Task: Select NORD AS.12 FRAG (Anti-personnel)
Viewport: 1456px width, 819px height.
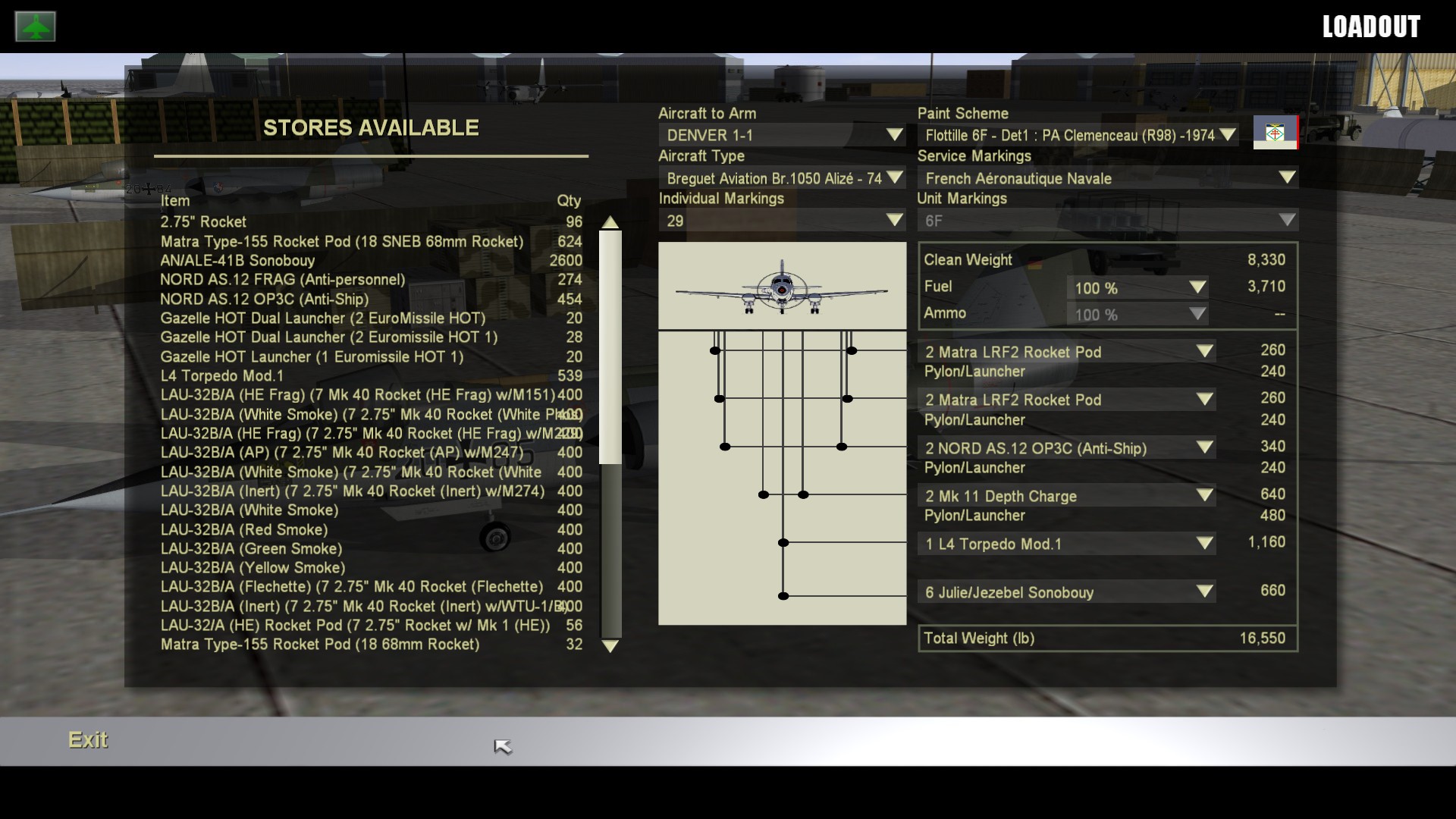Action: pyautogui.click(x=372, y=279)
